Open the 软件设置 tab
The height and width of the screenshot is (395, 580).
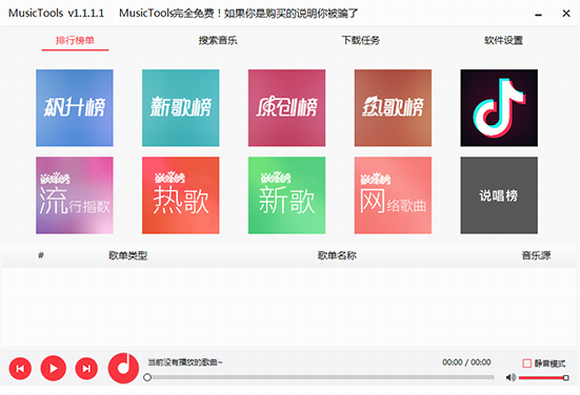(503, 40)
